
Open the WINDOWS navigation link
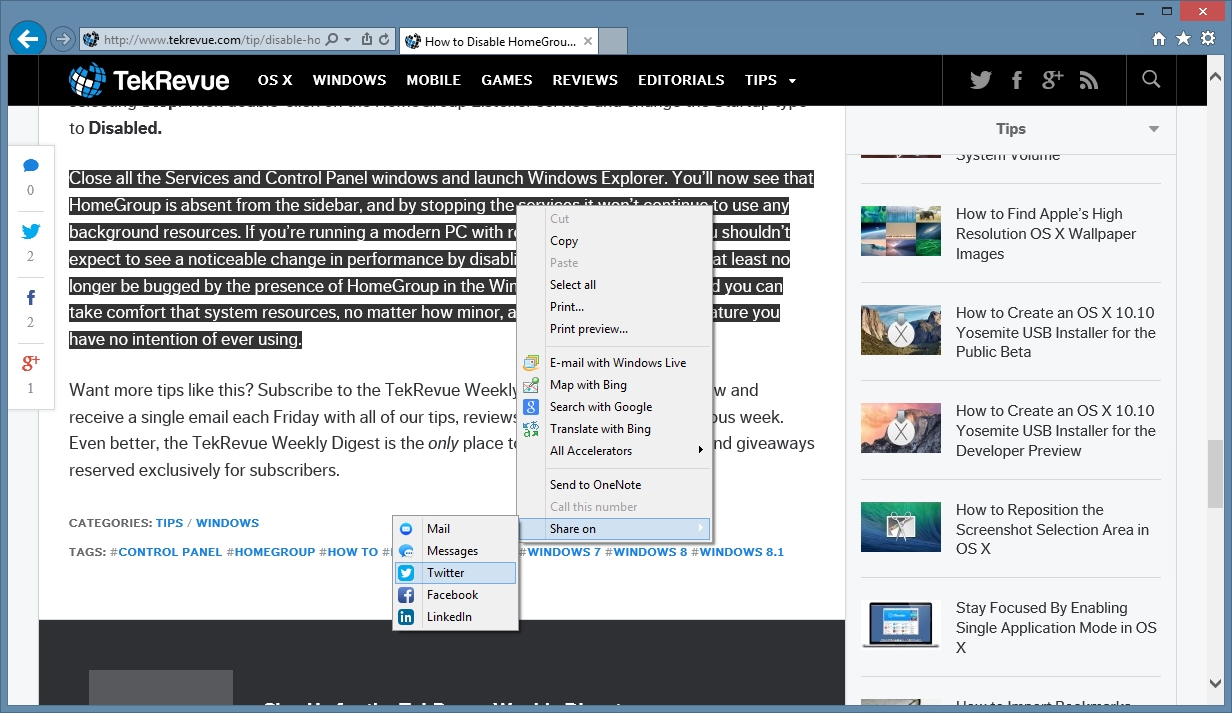[x=349, y=80]
